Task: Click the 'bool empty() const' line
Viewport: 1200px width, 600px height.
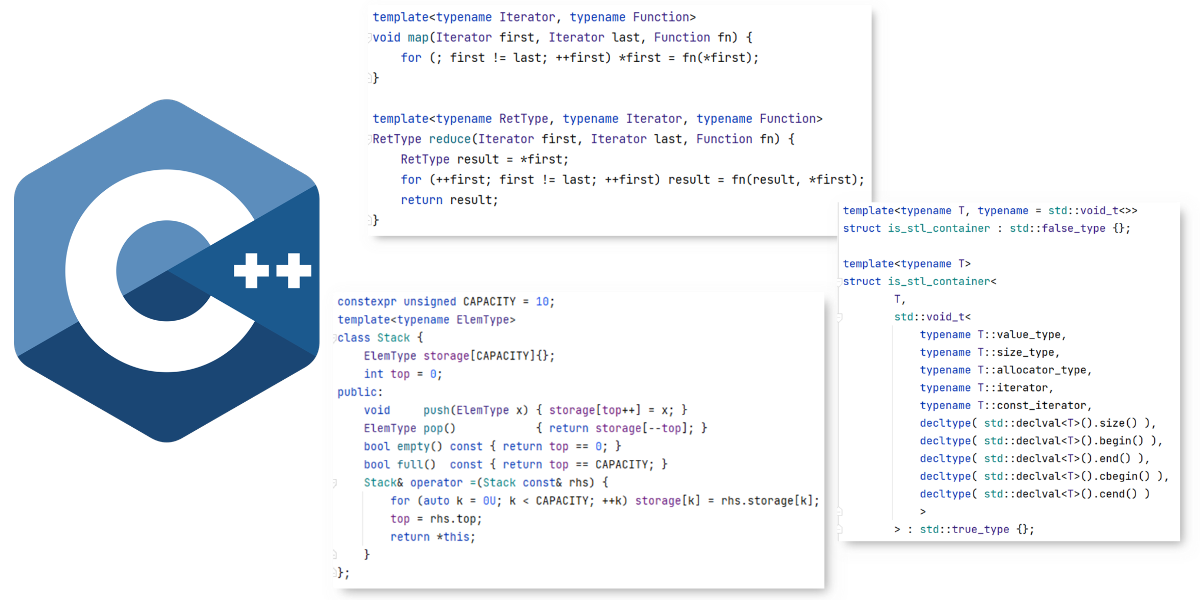Action: pyautogui.click(x=492, y=446)
